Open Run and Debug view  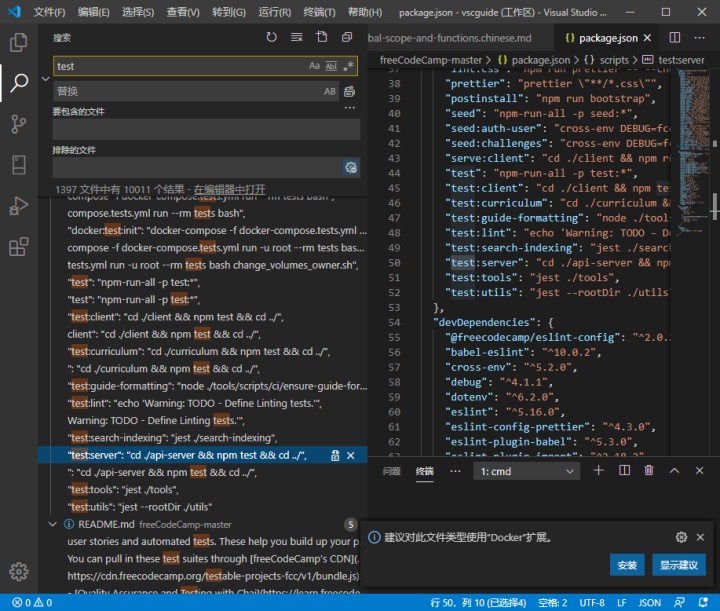(x=18, y=206)
